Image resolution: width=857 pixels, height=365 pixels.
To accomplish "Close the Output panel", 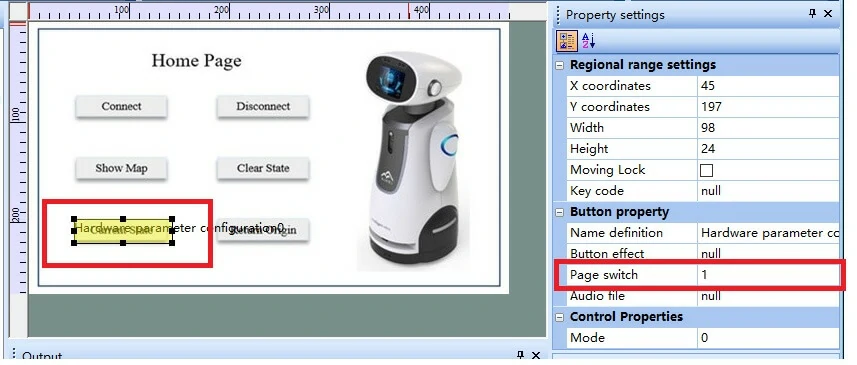I will pos(536,356).
